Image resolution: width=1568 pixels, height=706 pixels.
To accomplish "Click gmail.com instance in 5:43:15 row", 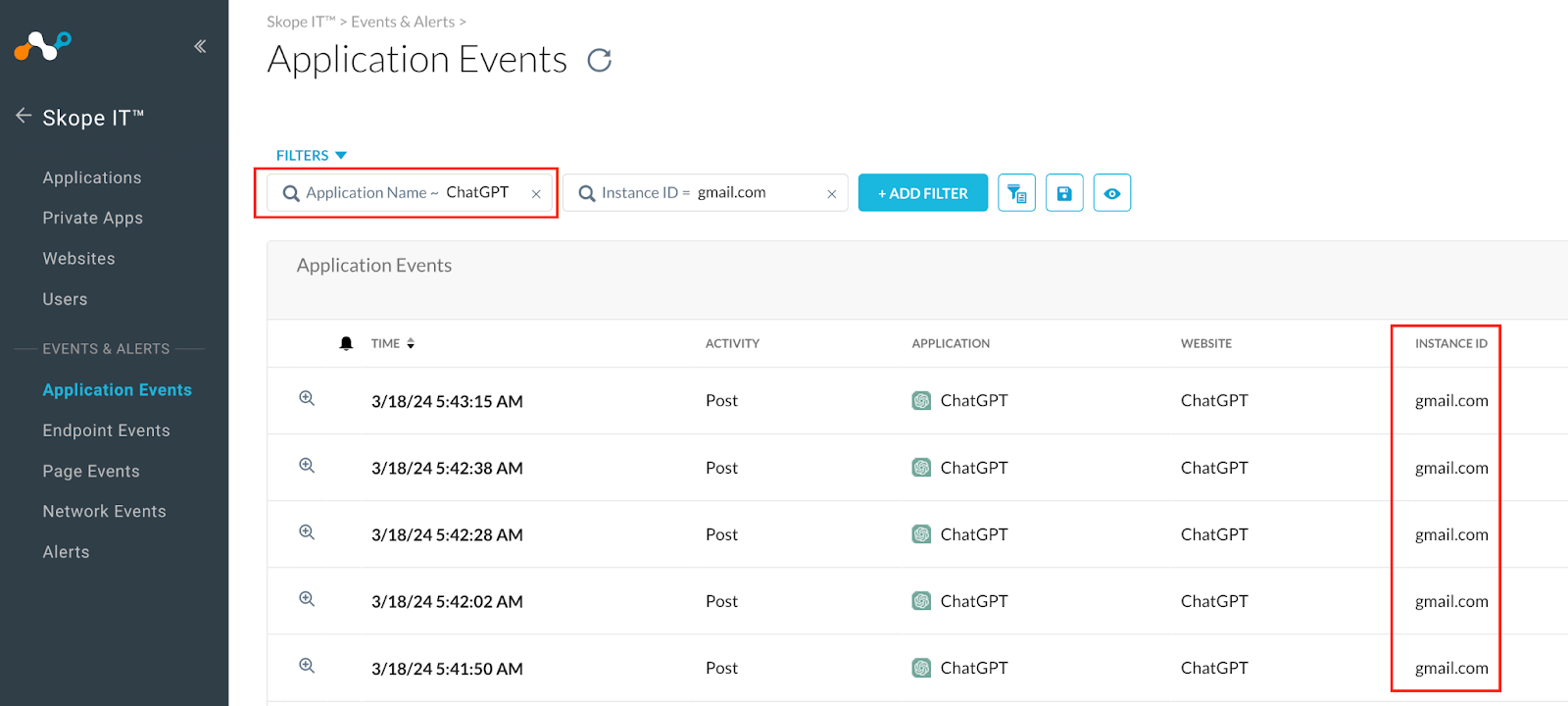I will point(1451,400).
